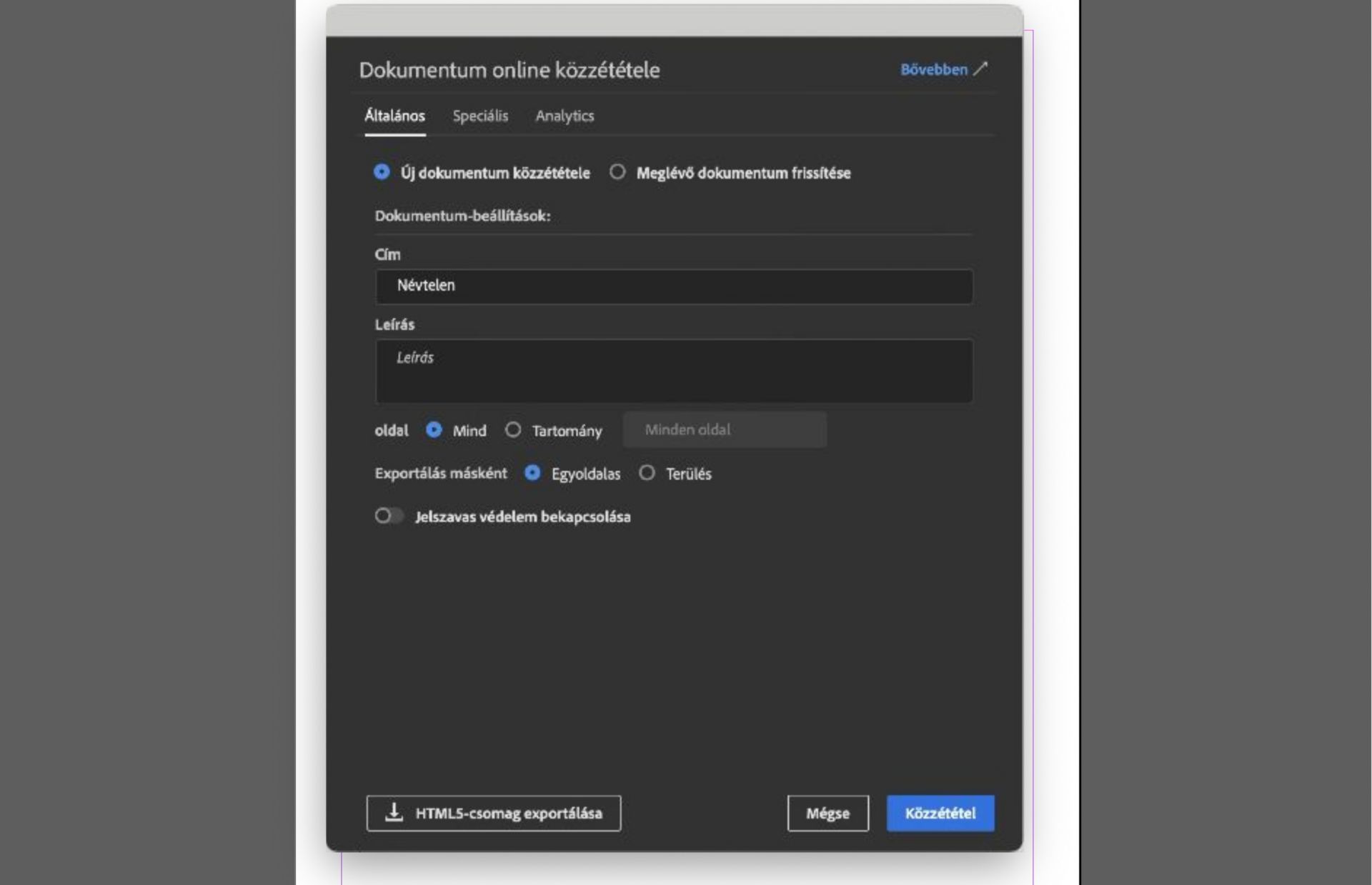This screenshot has height=885, width=1372.
Task: Click inside the Leírás description box
Action: click(x=672, y=371)
